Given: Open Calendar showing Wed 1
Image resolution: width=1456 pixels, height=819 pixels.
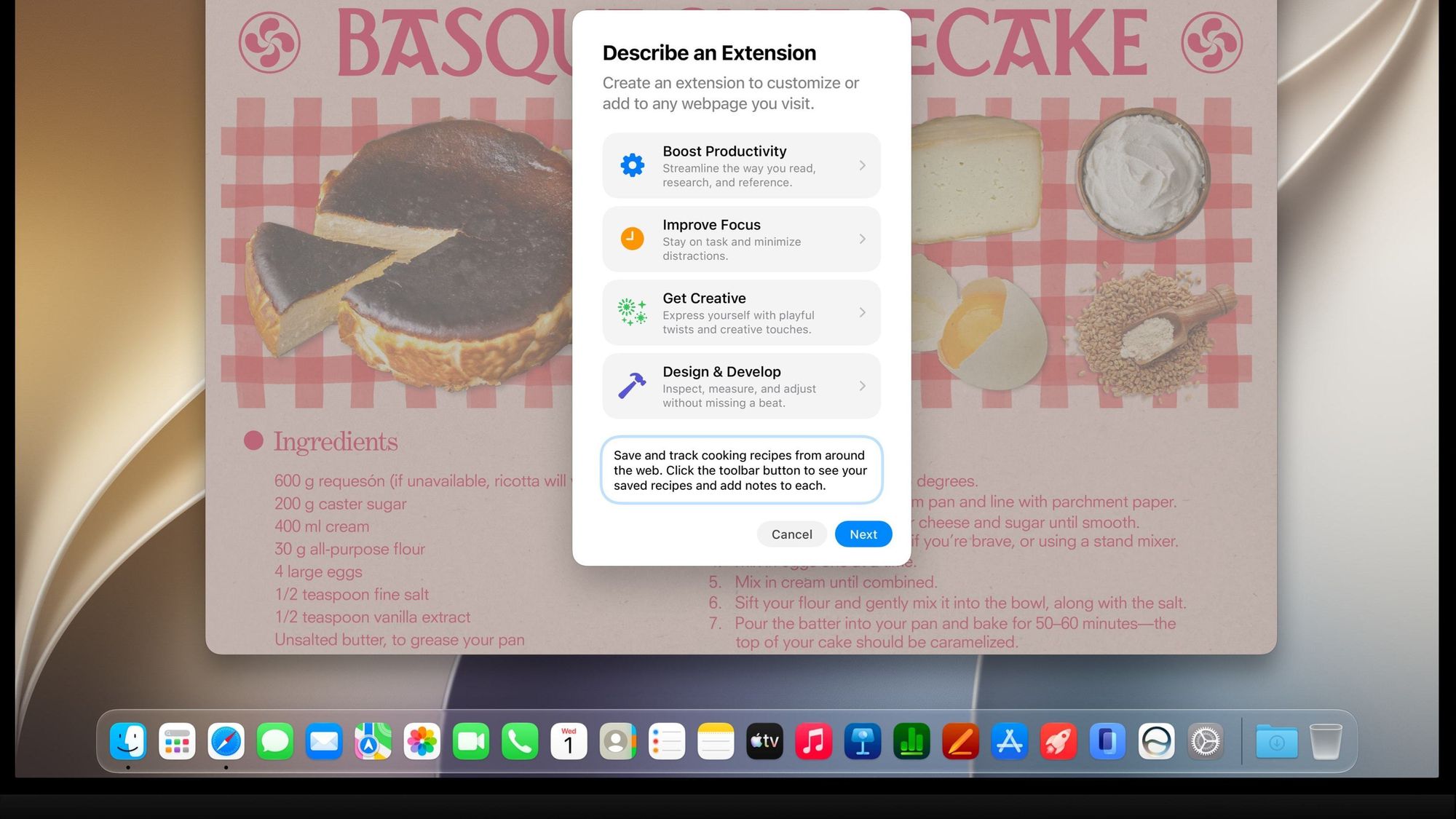Looking at the screenshot, I should [569, 742].
